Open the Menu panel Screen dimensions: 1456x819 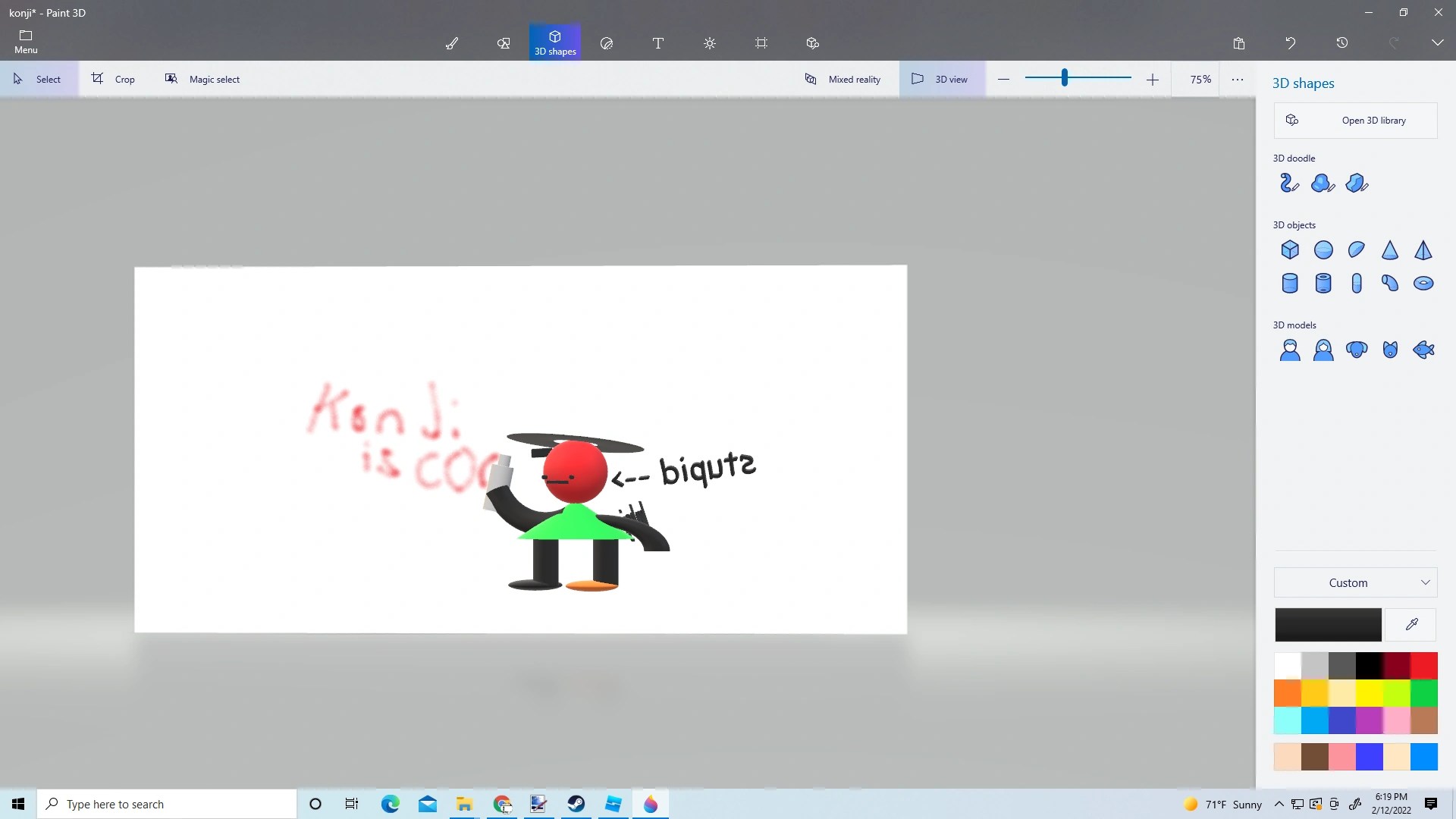tap(25, 42)
